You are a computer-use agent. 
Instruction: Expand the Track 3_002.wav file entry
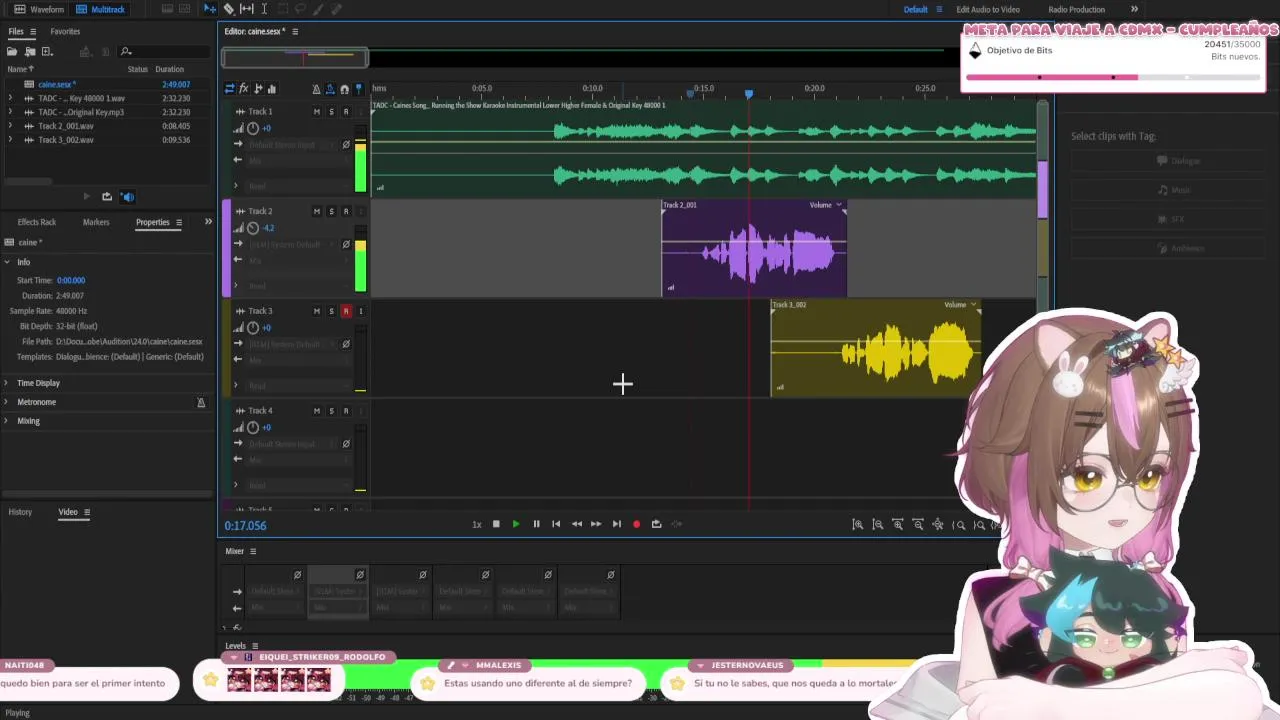click(x=10, y=140)
